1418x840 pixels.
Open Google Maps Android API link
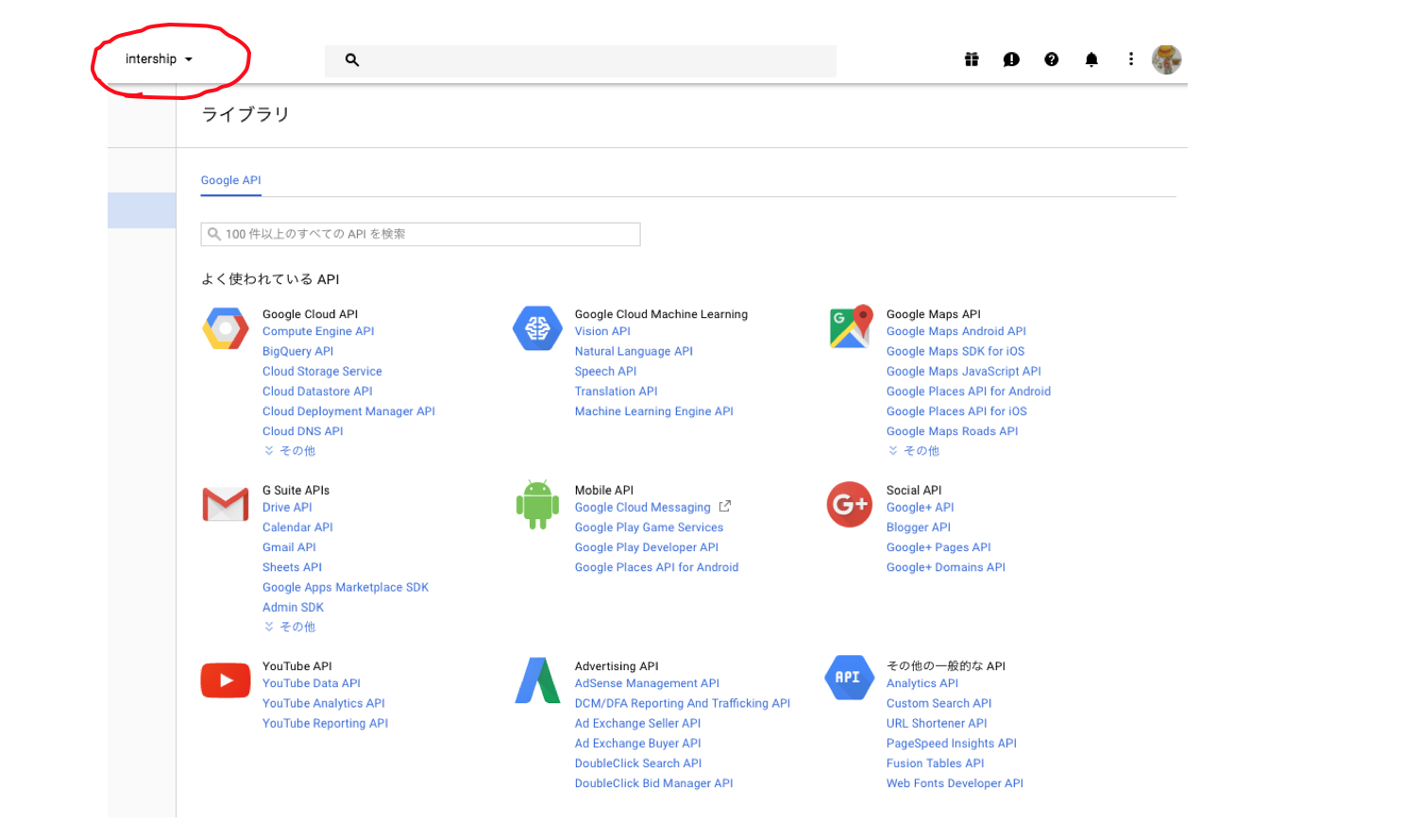(x=955, y=331)
